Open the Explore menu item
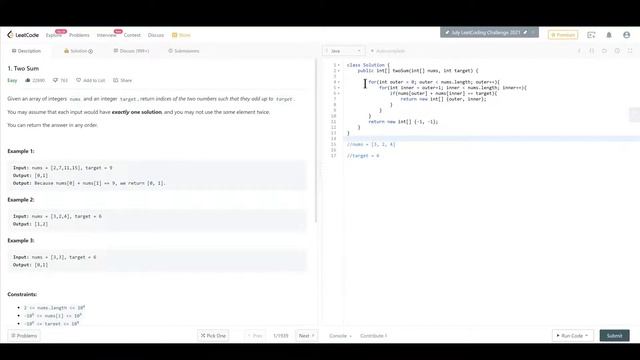Viewport: 640px width, 360px height. pos(53,35)
